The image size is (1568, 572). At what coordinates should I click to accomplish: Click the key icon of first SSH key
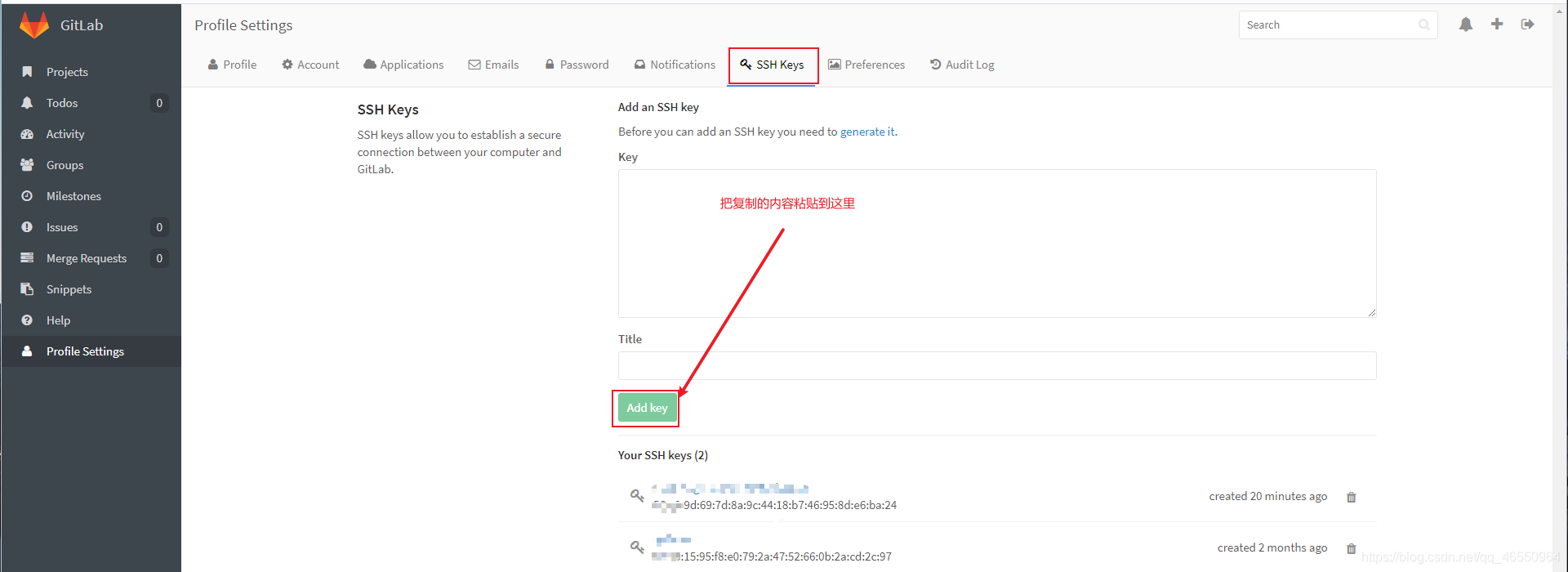[637, 495]
